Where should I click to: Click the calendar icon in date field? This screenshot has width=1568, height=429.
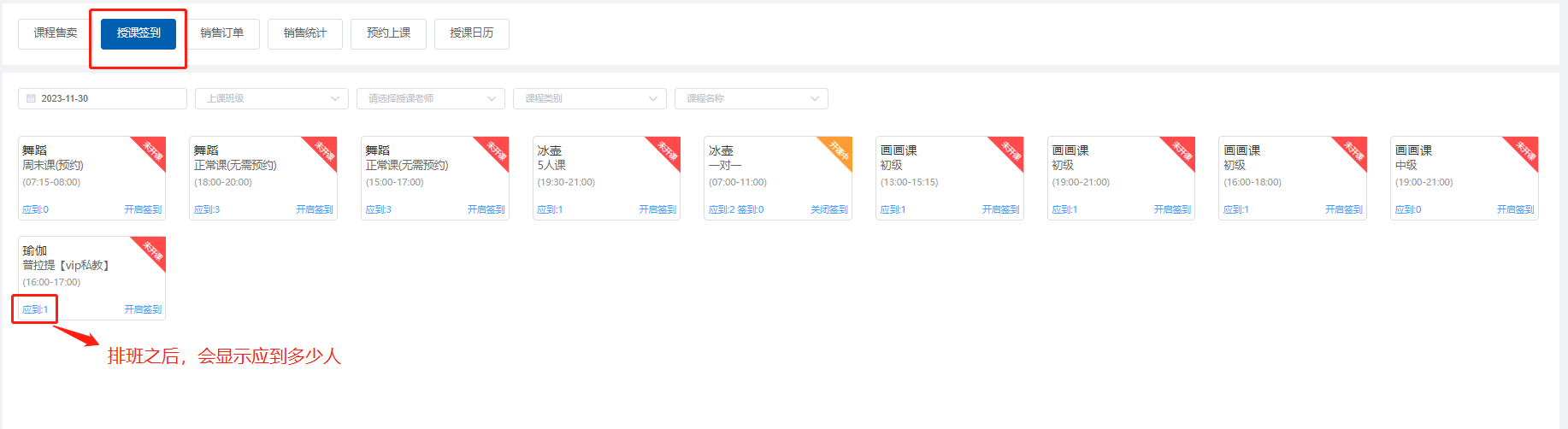[31, 99]
